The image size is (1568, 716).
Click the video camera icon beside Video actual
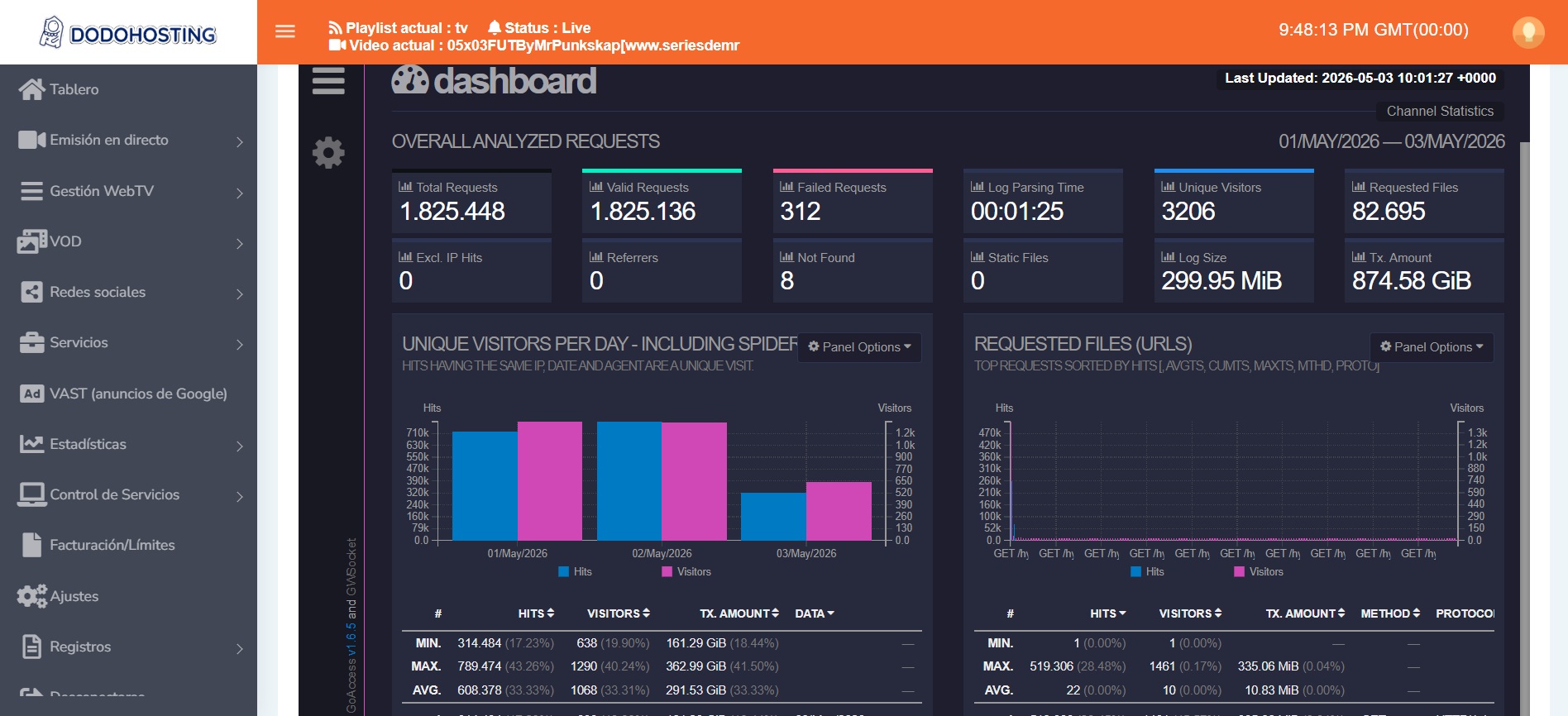(x=337, y=45)
